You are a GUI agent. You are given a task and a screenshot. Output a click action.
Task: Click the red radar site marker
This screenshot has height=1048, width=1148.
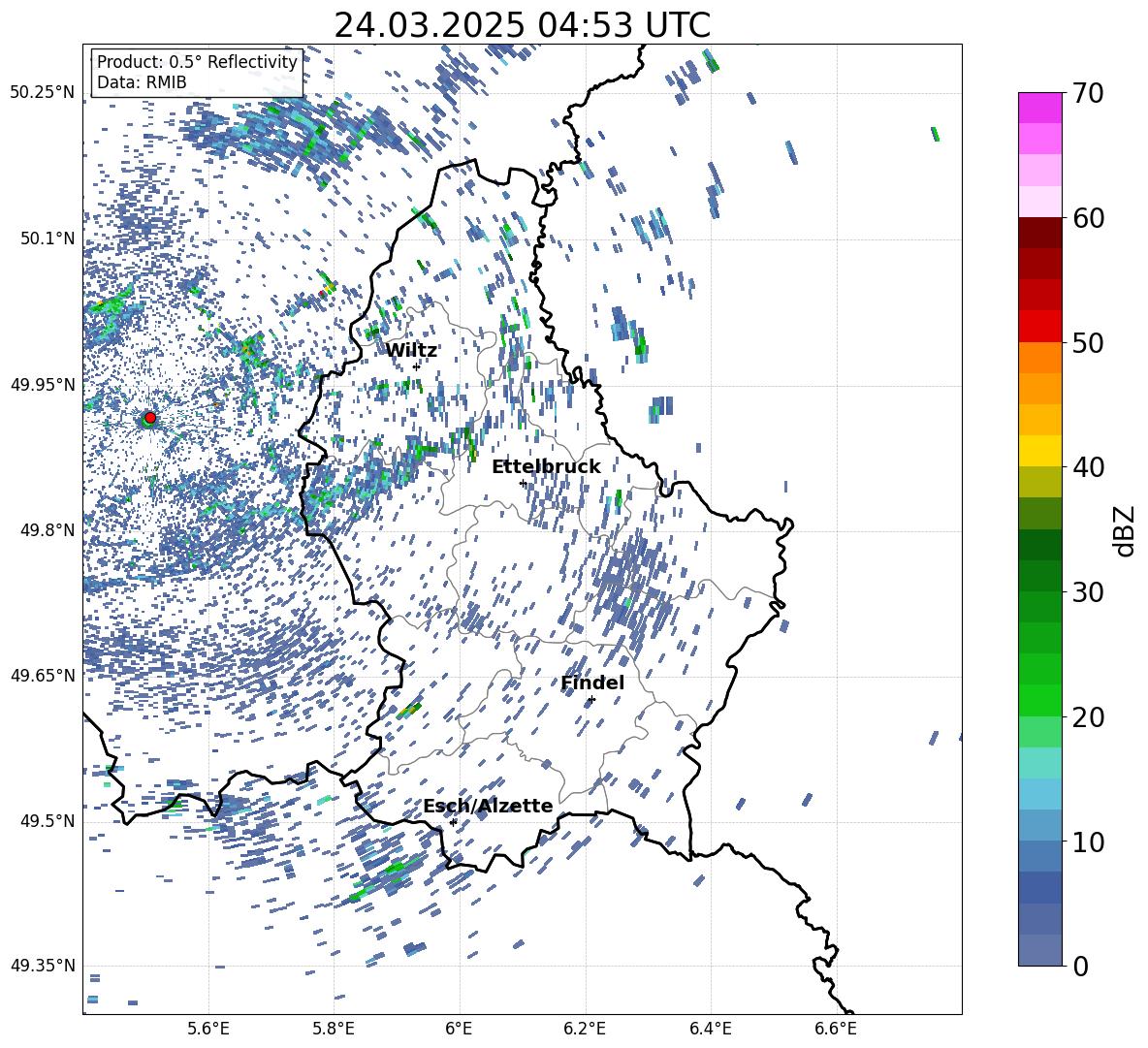tap(150, 417)
